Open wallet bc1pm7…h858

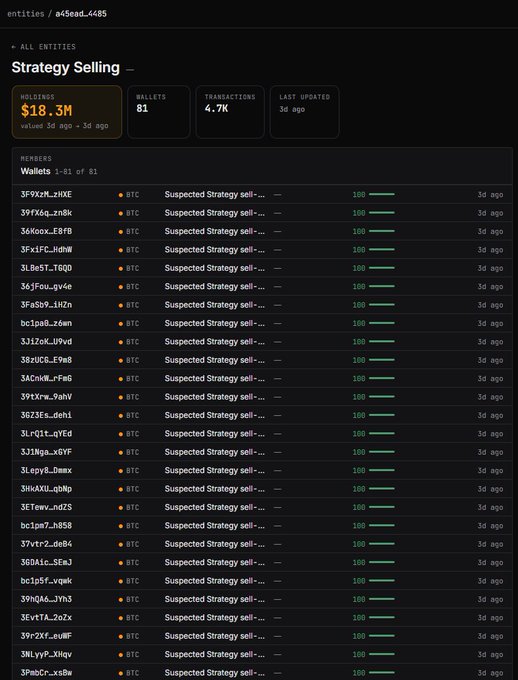pos(46,526)
